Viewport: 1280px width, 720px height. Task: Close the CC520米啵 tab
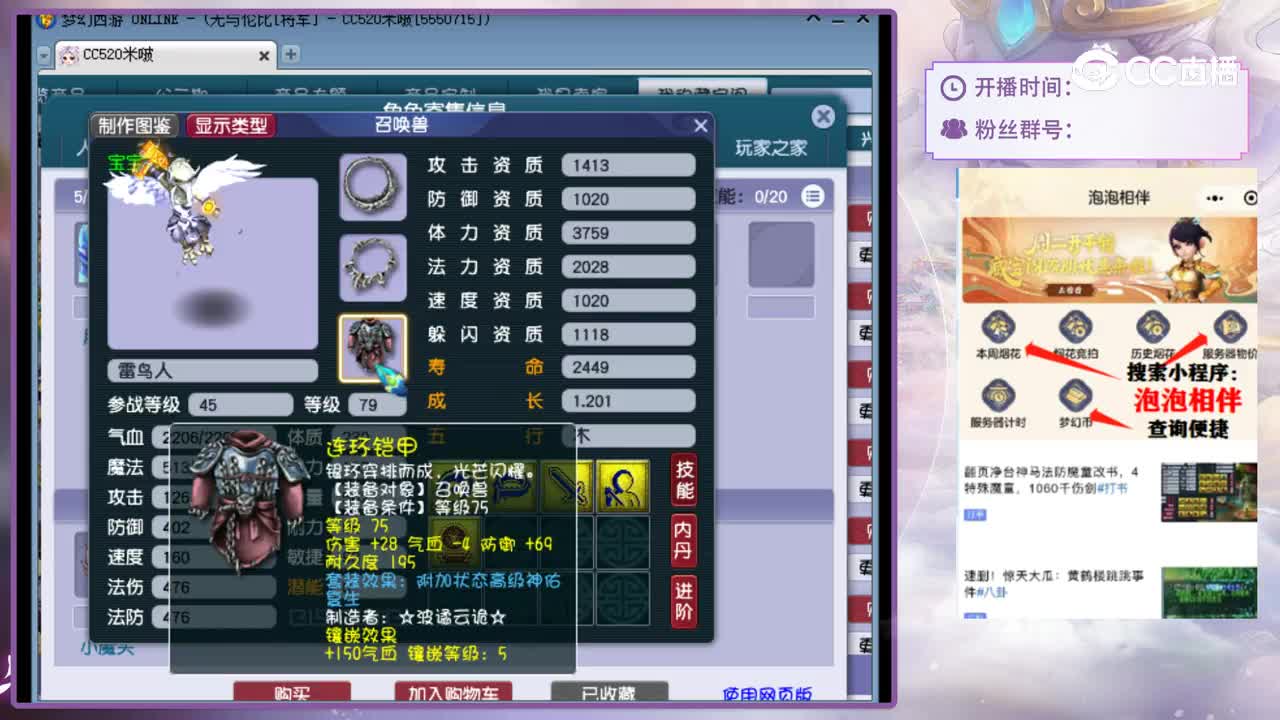pyautogui.click(x=264, y=56)
